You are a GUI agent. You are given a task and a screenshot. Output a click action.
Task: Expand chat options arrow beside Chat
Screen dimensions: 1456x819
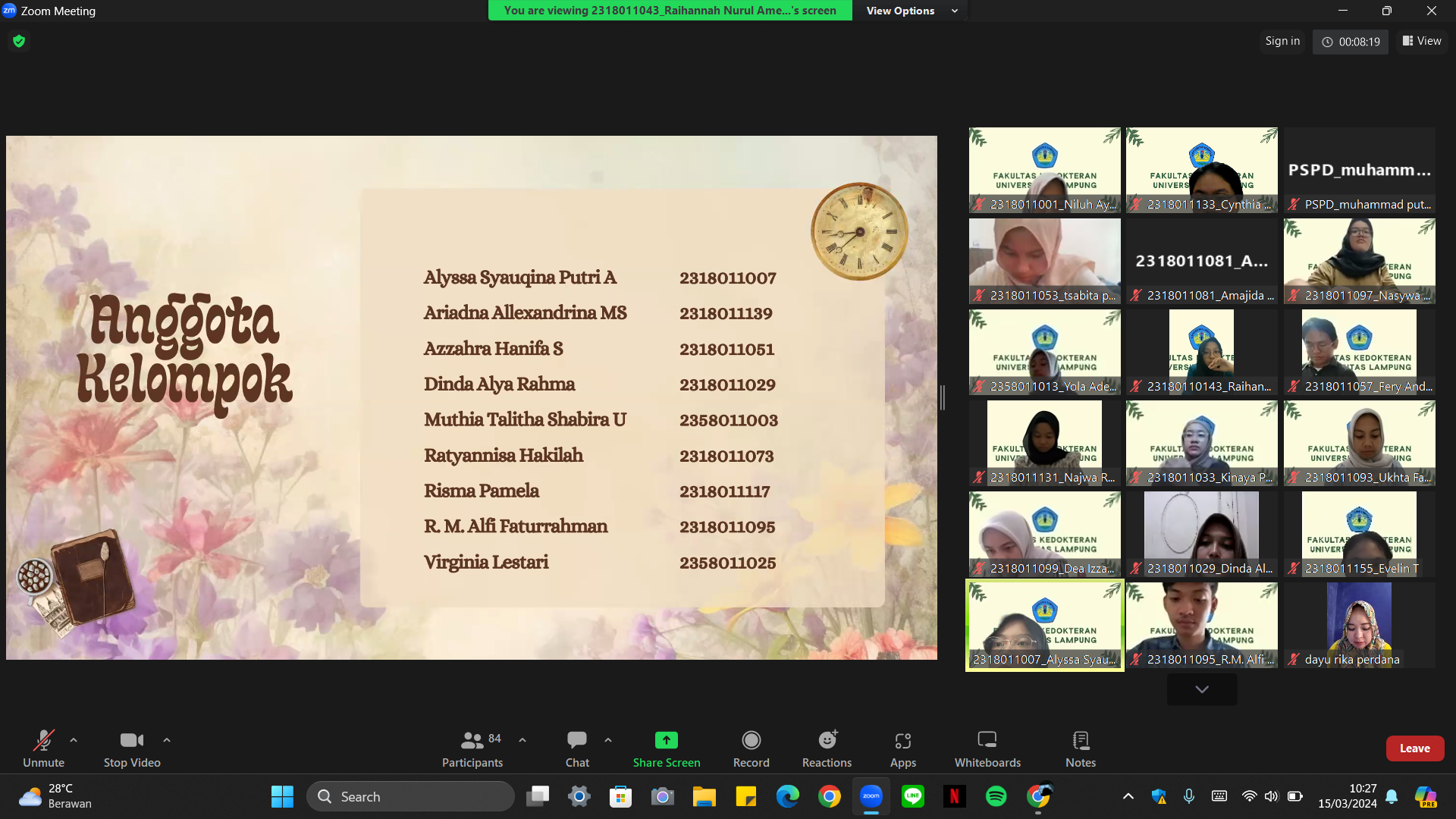608,740
